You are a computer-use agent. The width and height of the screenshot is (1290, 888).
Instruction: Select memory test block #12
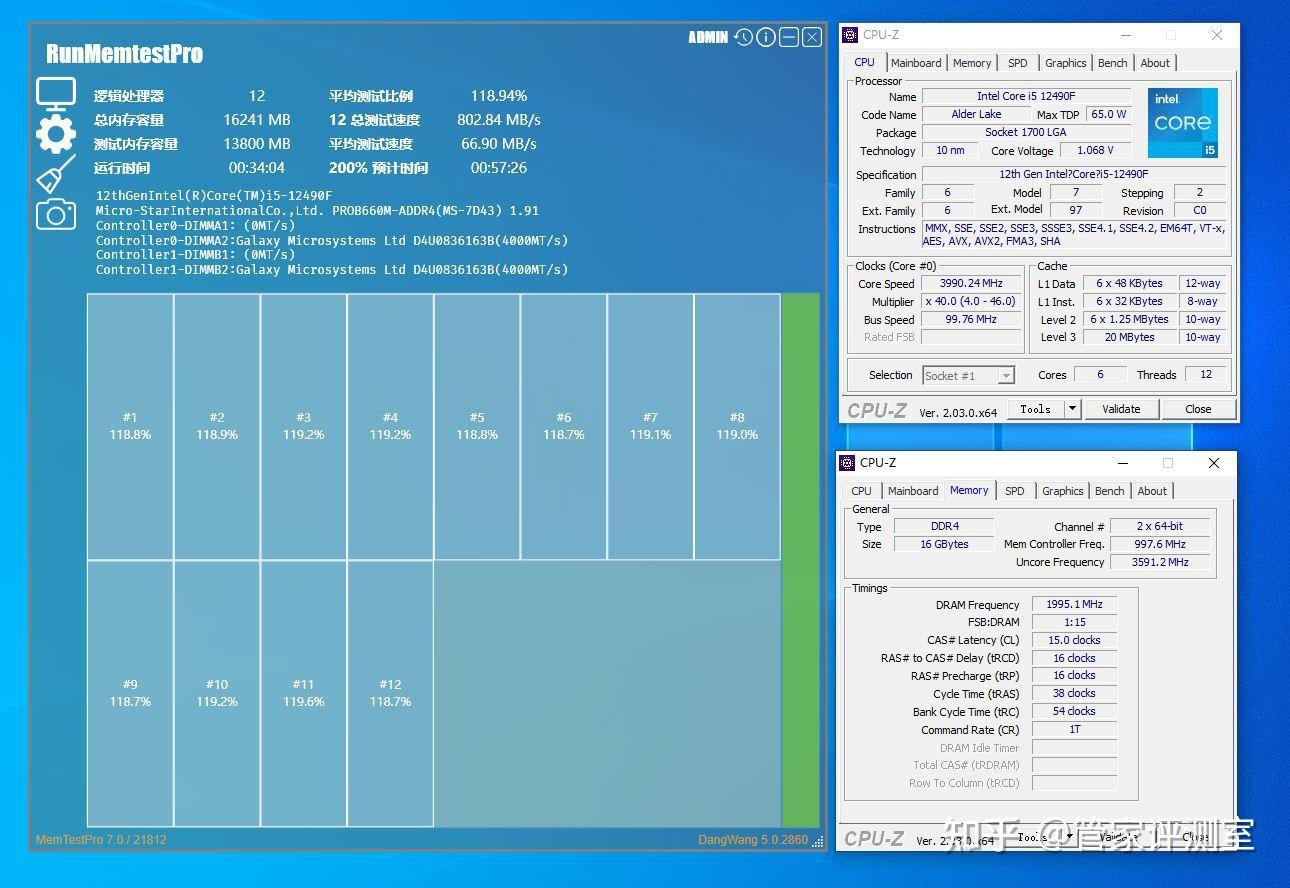point(390,693)
